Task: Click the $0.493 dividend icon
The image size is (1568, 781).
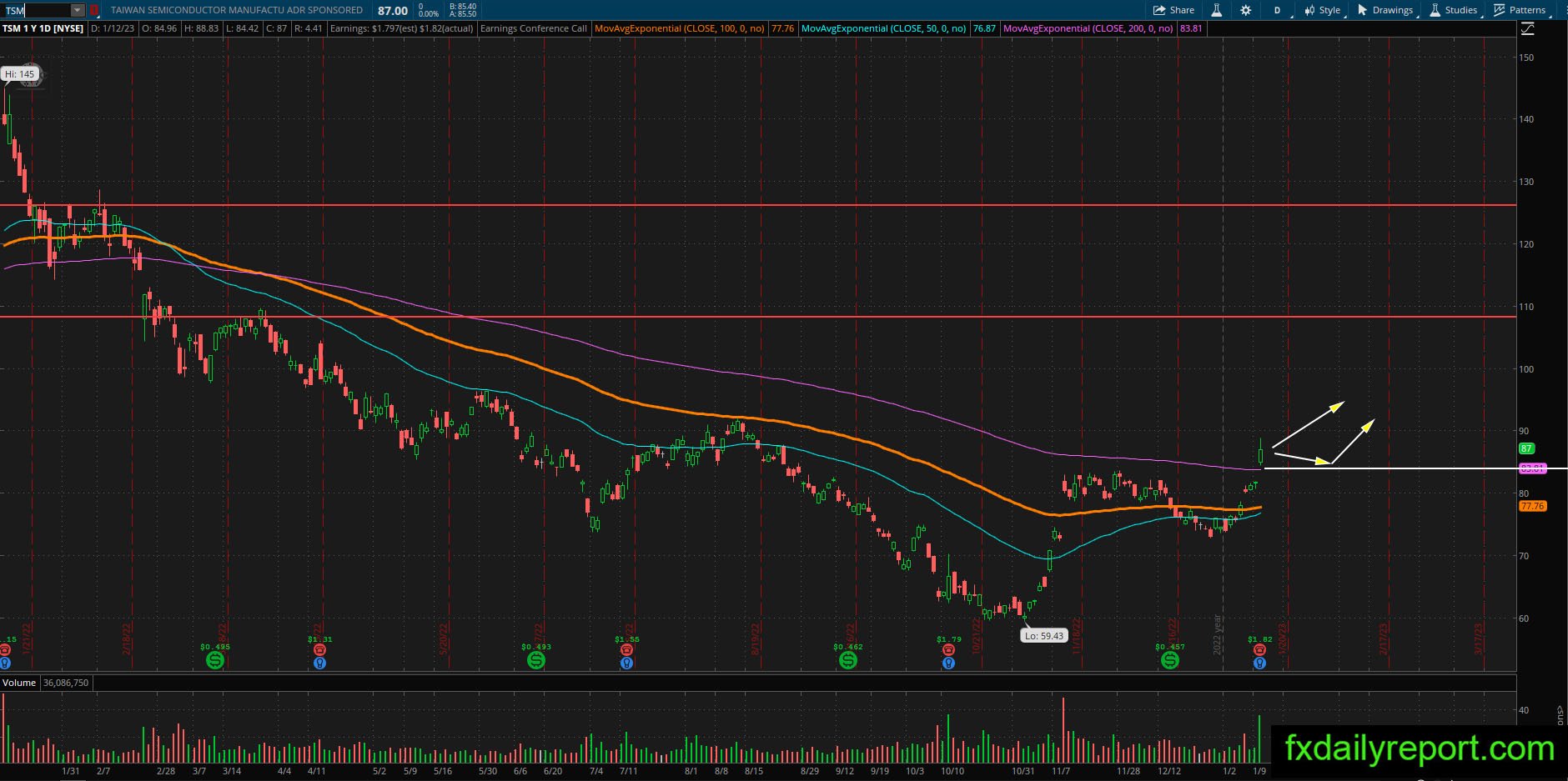Action: (536, 660)
